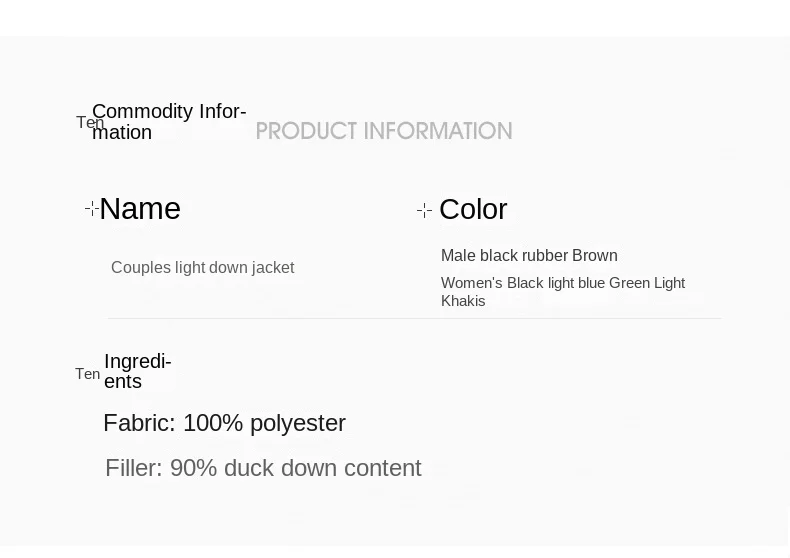Click the word polyester in the Fabric line
The height and width of the screenshot is (558, 790).
coord(298,423)
